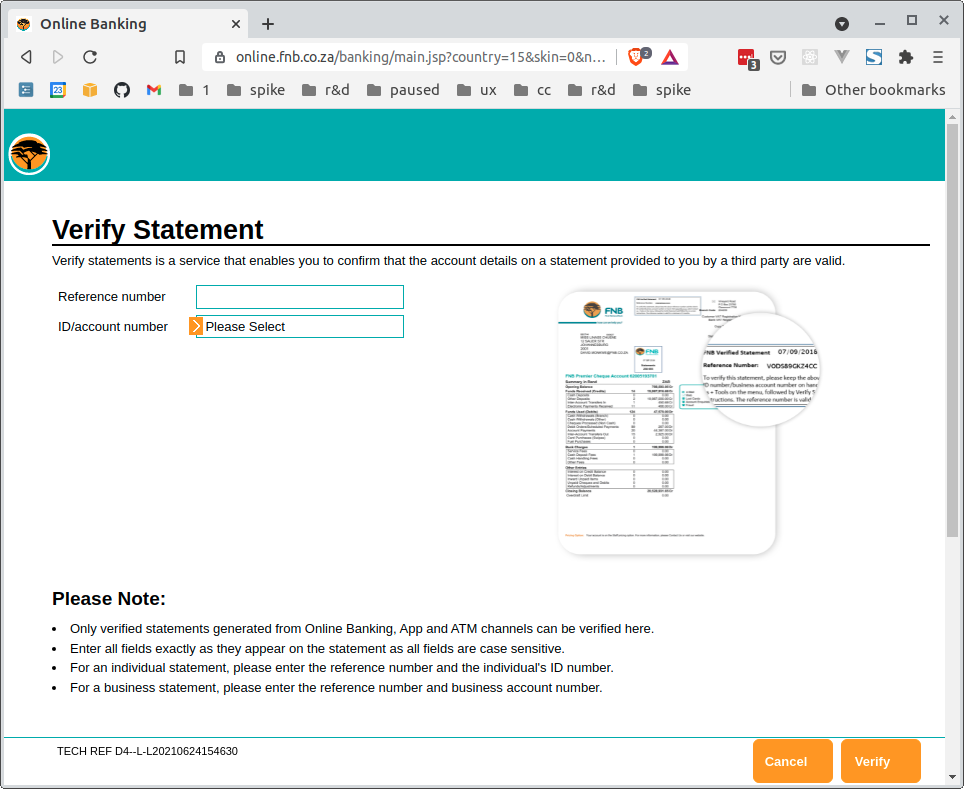Click the sample statement preview image
The image size is (964, 789).
(667, 422)
